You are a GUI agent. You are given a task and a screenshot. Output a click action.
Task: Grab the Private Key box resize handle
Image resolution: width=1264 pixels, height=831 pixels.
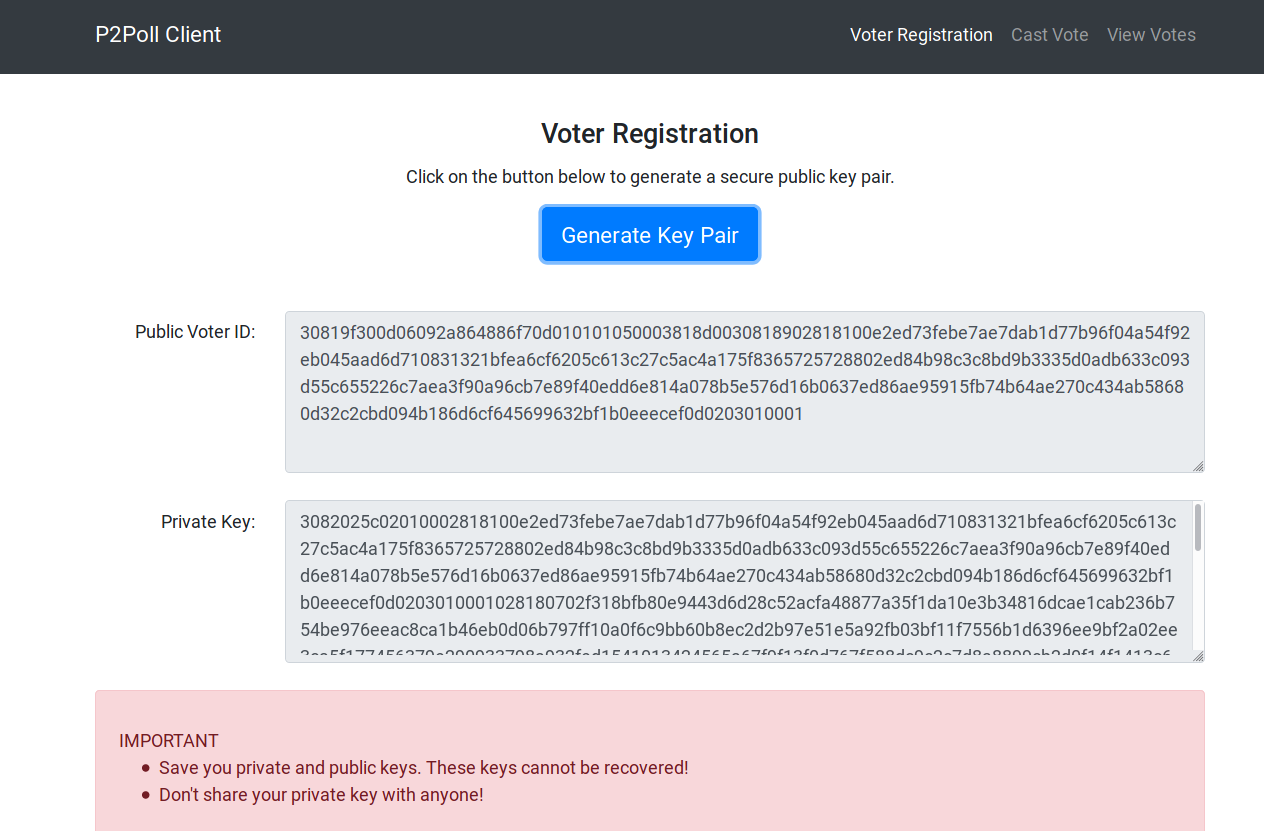pyautogui.click(x=1198, y=656)
